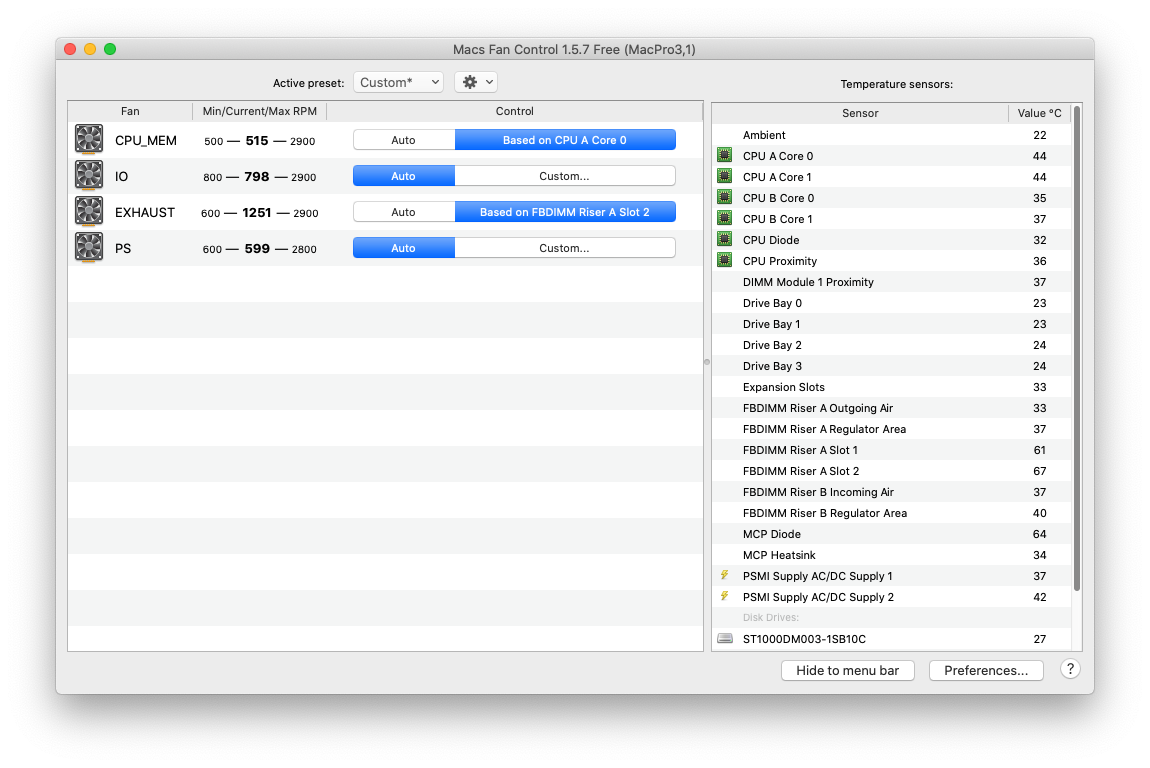Choose Custom... for the IO fan

[565, 176]
